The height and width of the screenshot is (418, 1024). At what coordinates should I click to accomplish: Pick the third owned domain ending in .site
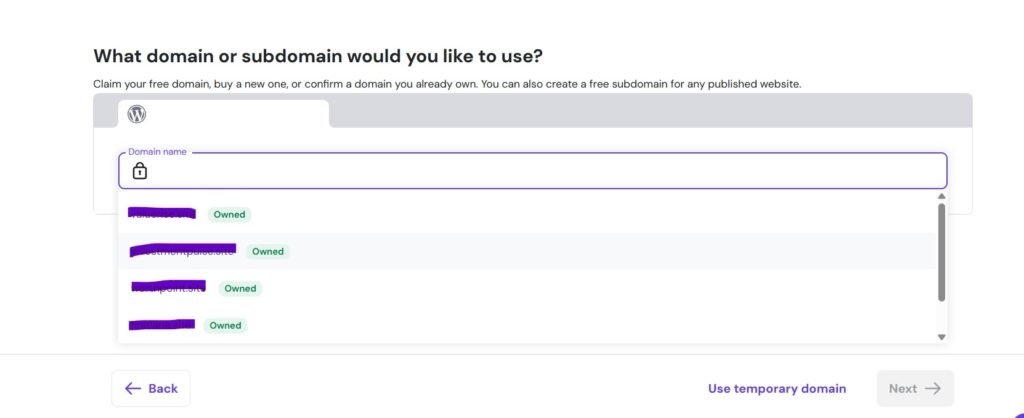pyautogui.click(x=168, y=288)
